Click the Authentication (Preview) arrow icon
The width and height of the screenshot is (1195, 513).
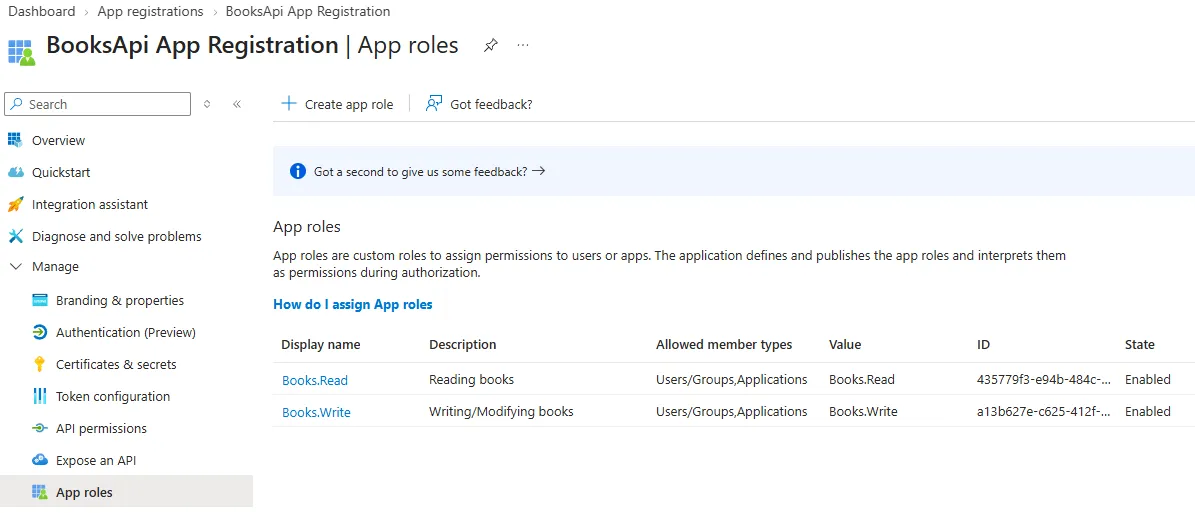click(x=40, y=332)
